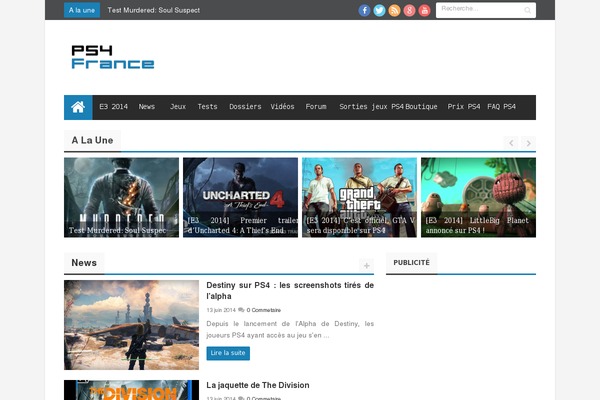The height and width of the screenshot is (400, 600).
Task: Open the YouTube social icon
Action: [x=424, y=10]
